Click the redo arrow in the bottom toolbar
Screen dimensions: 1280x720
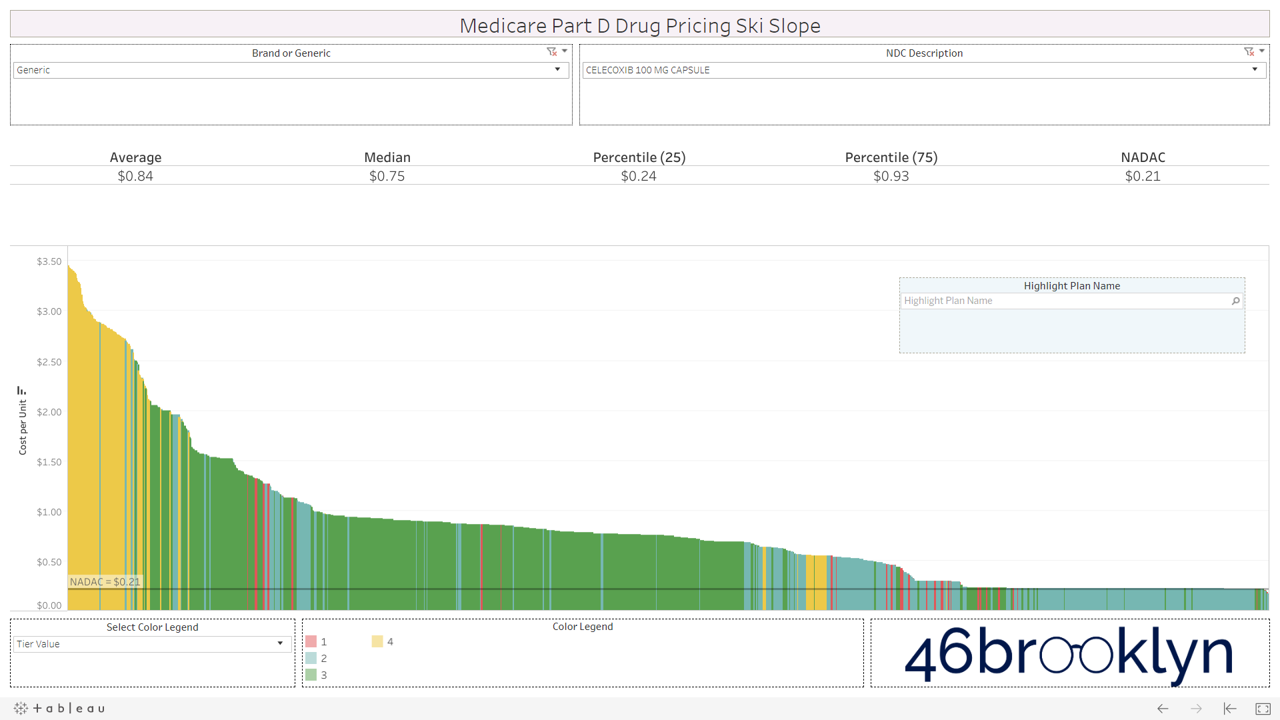1196,708
